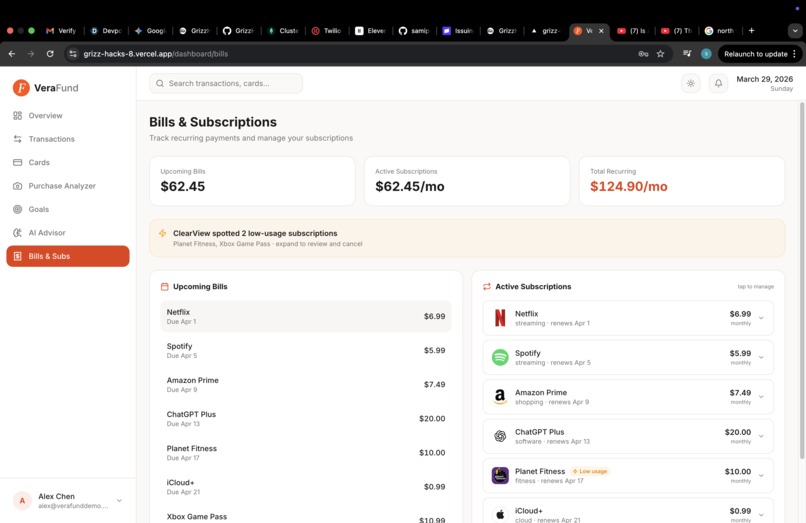Click the Transactions arrows icon
Screen dimensions: 806x523
click(17, 139)
